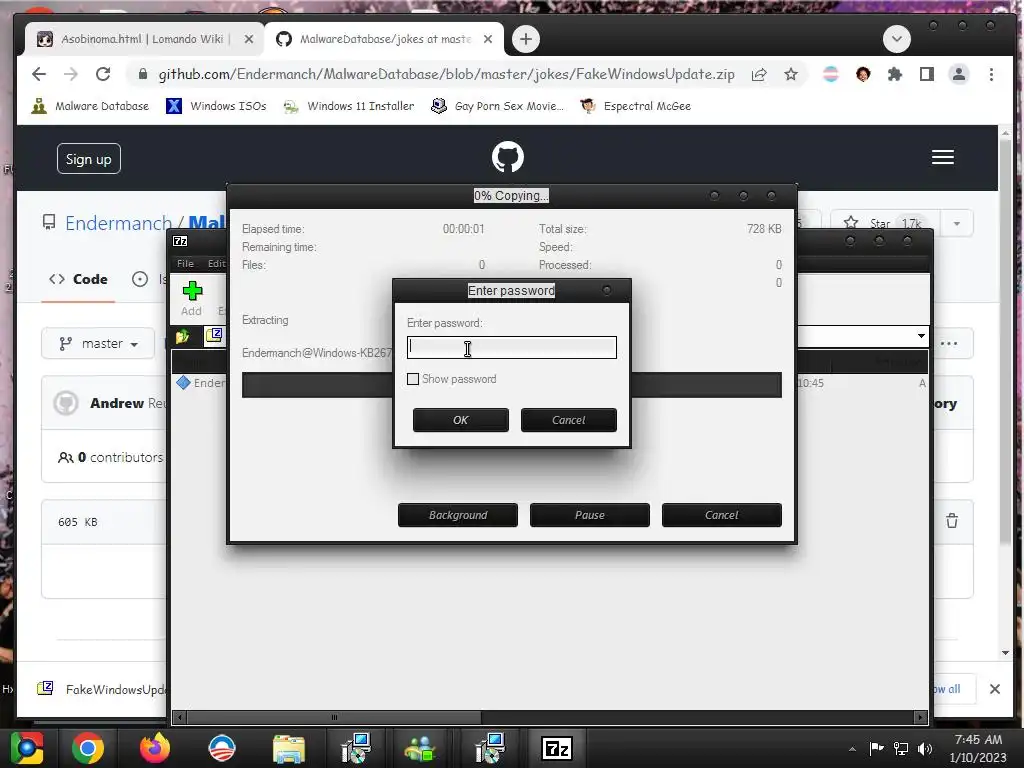Click extraction progress bar
1024x768 pixels.
511,385
